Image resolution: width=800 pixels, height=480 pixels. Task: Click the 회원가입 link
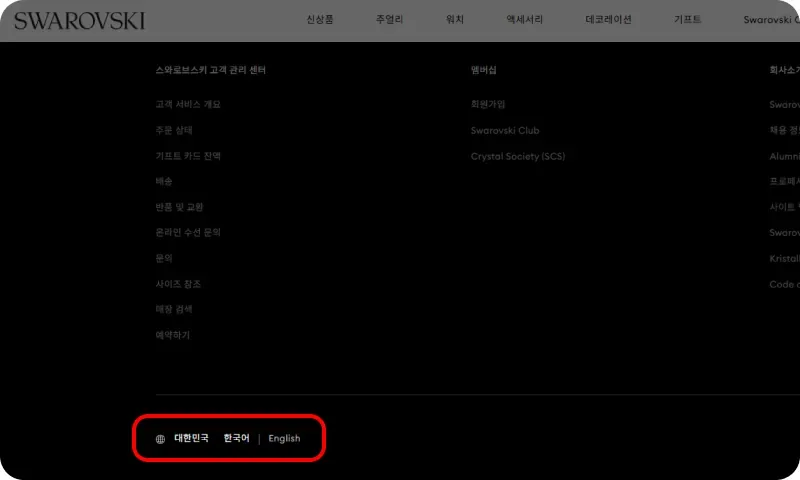(x=488, y=104)
